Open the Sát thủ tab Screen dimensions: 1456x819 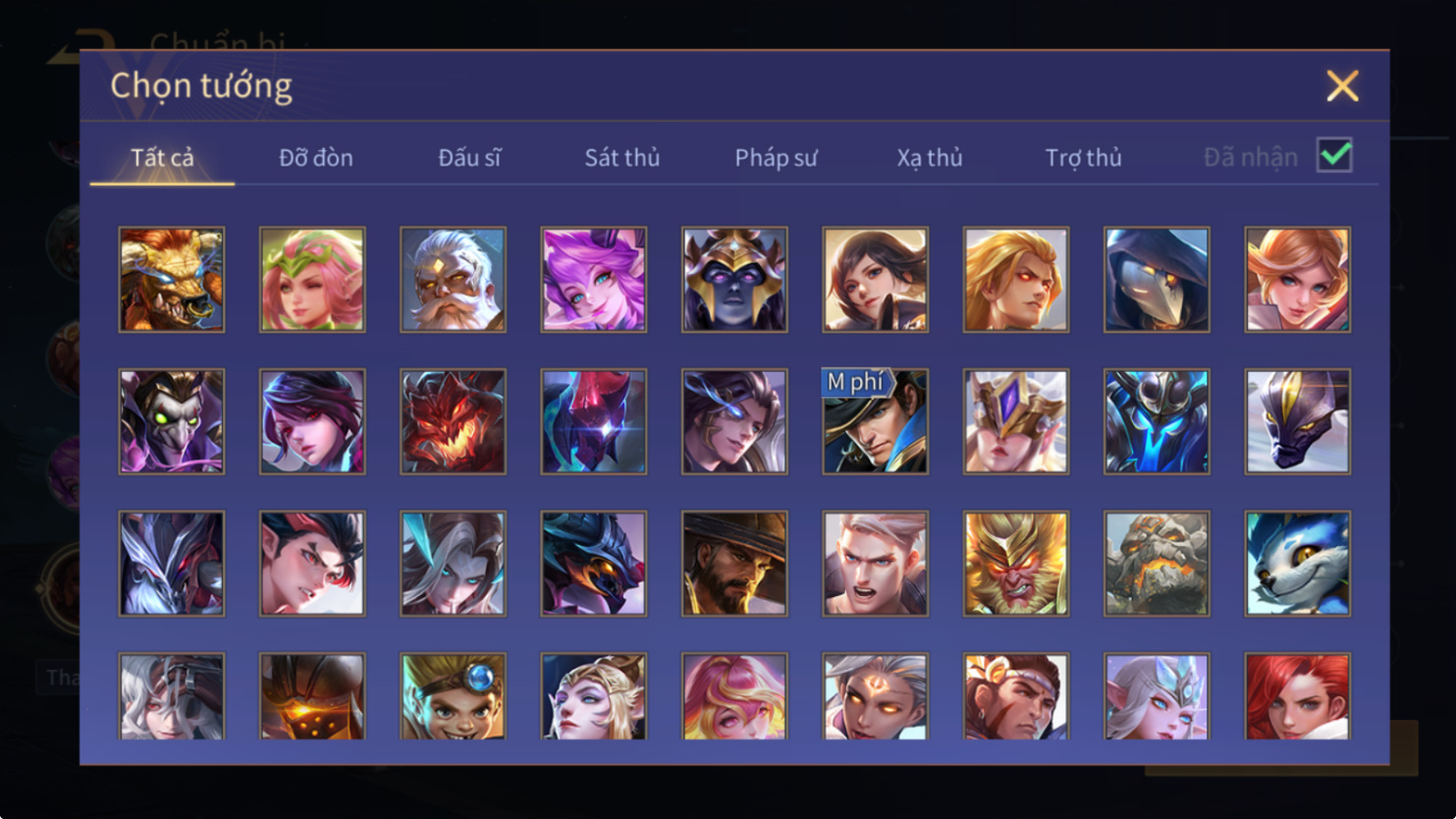coord(622,157)
